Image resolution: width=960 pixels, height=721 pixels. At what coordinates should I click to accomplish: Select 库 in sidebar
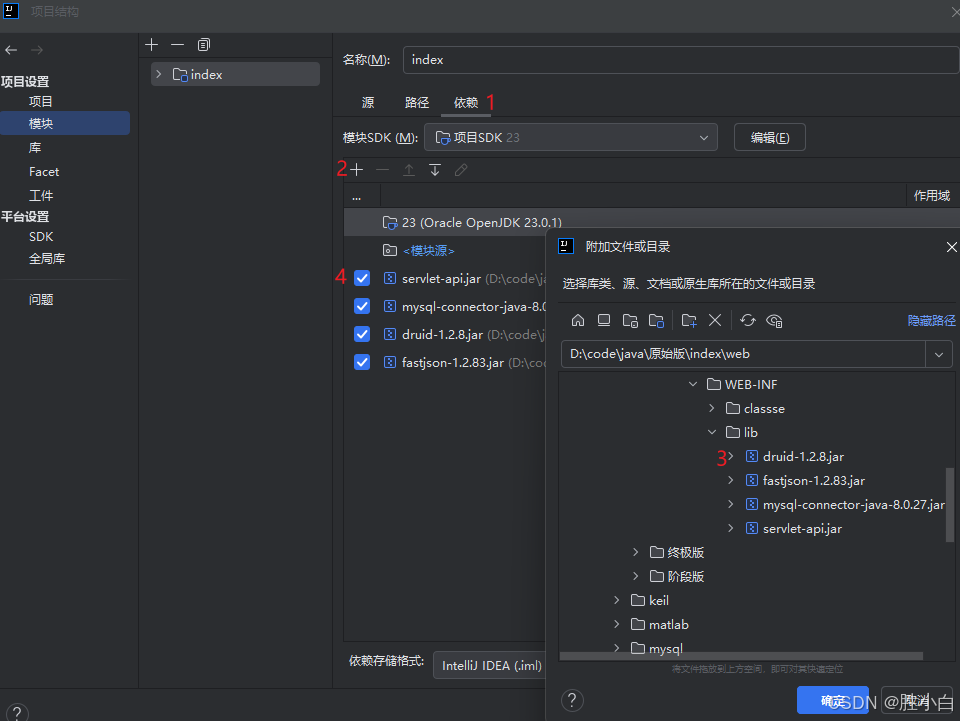[x=35, y=148]
